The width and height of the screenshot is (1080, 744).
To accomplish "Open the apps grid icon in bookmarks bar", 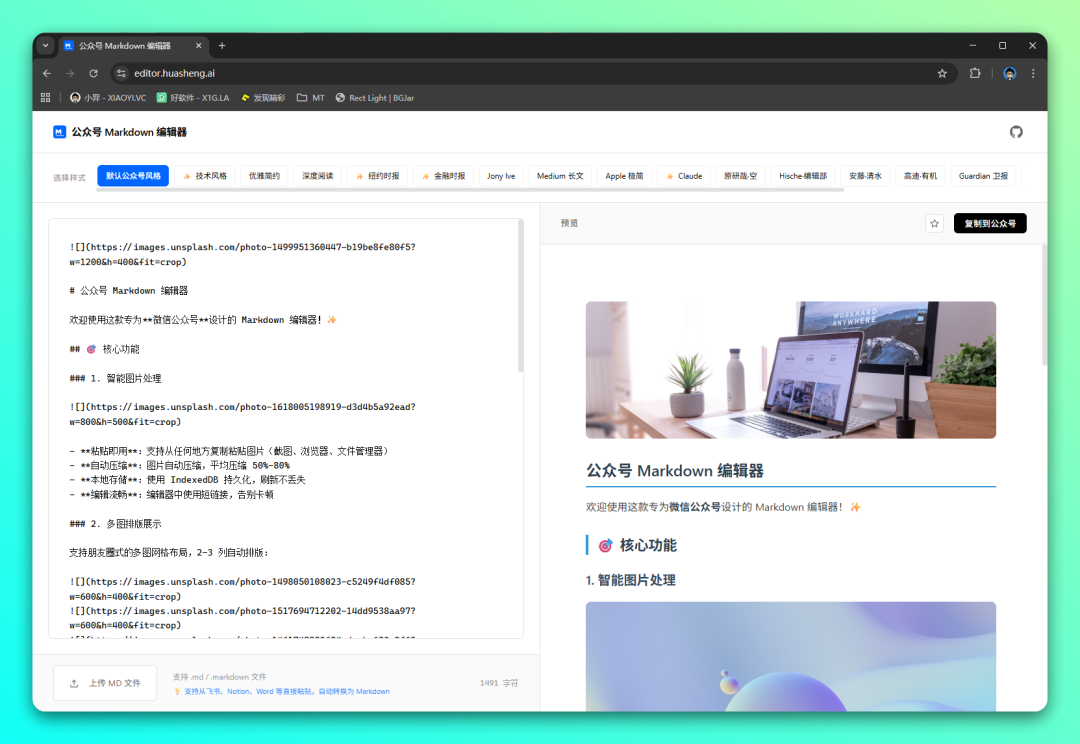I will [45, 98].
